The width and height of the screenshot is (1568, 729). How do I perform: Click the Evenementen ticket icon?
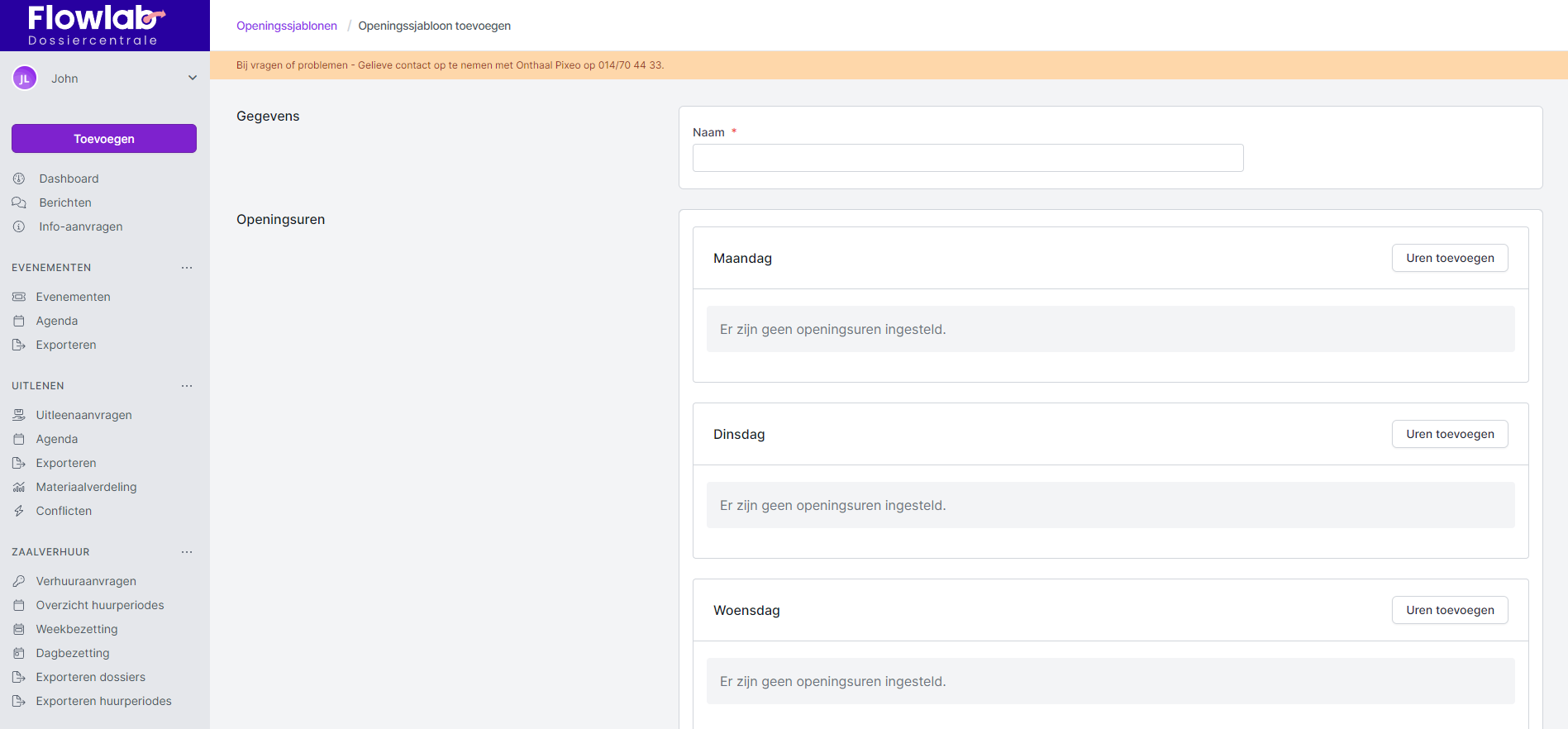pos(19,297)
